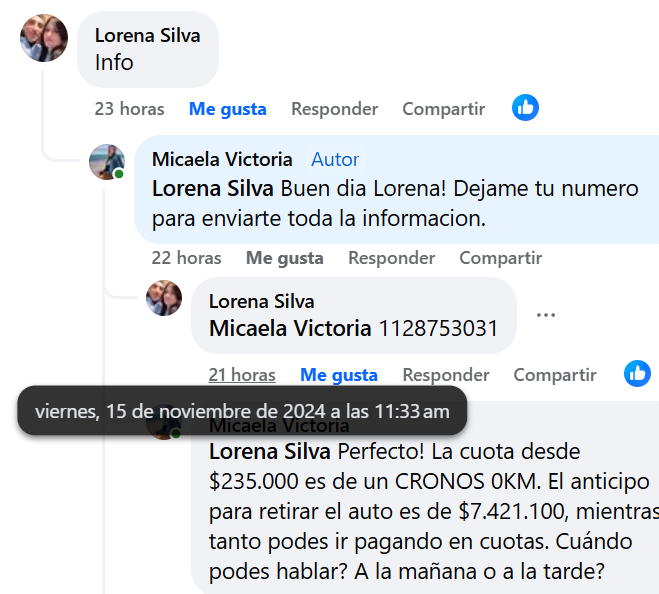659x594 pixels.
Task: Open the three-dots options menu on phone reply
Action: pos(545,315)
